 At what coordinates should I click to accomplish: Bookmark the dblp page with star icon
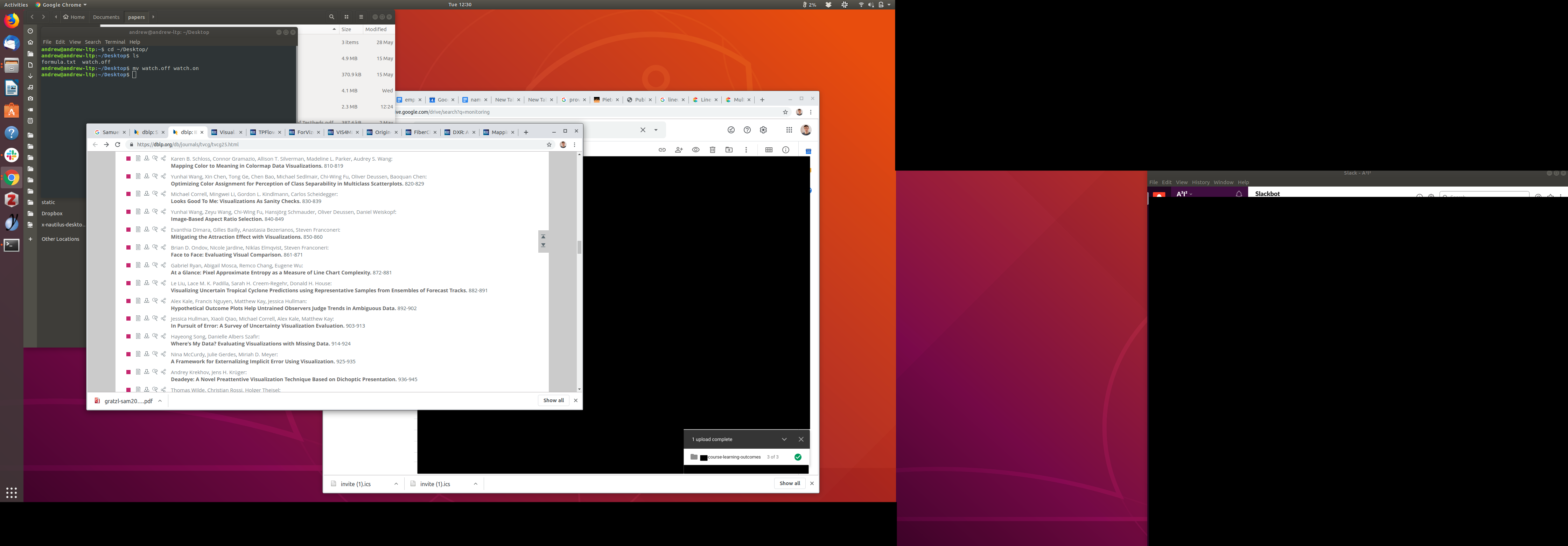[549, 144]
